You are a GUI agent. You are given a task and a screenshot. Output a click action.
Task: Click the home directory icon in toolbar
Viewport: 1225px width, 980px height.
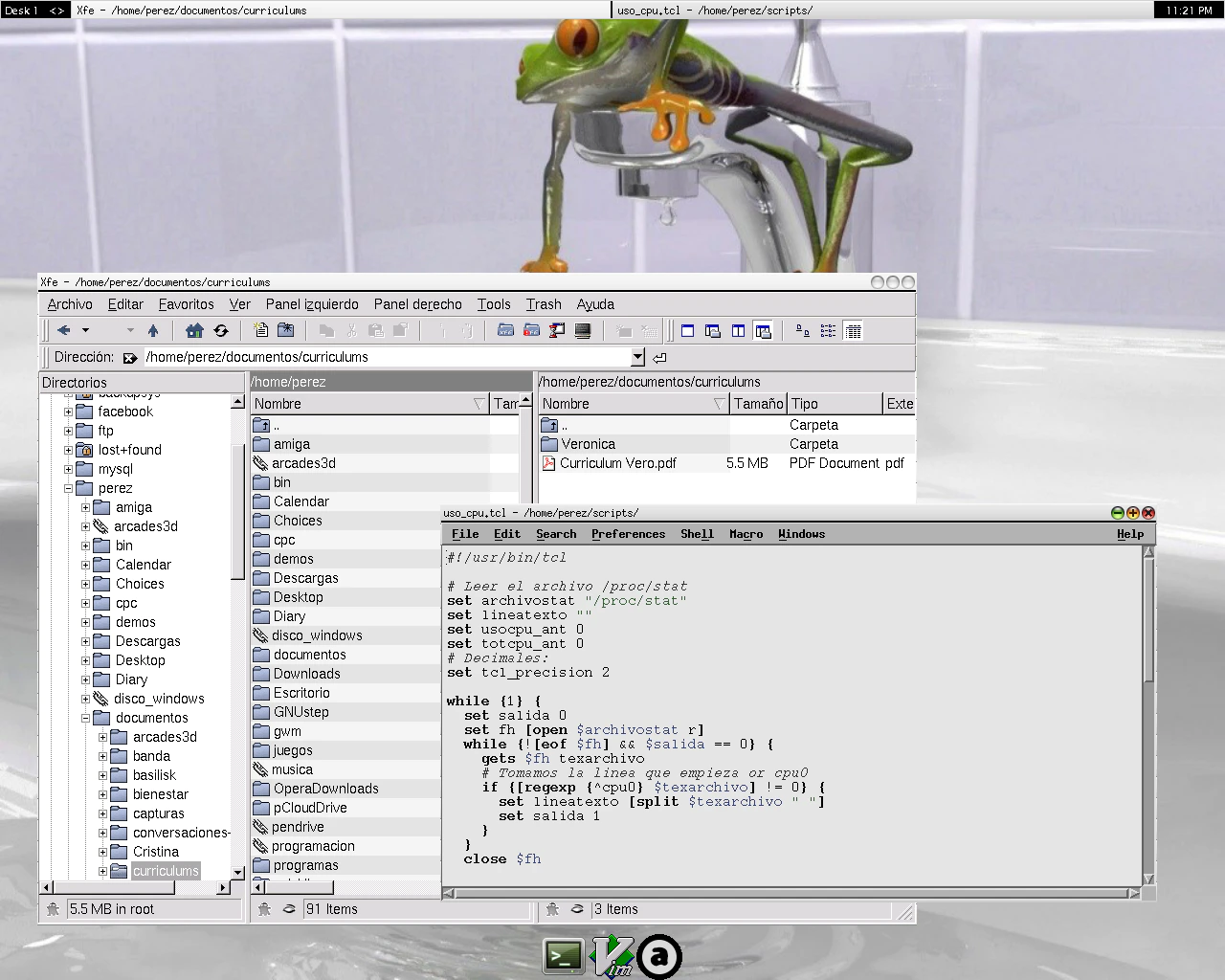[x=194, y=331]
